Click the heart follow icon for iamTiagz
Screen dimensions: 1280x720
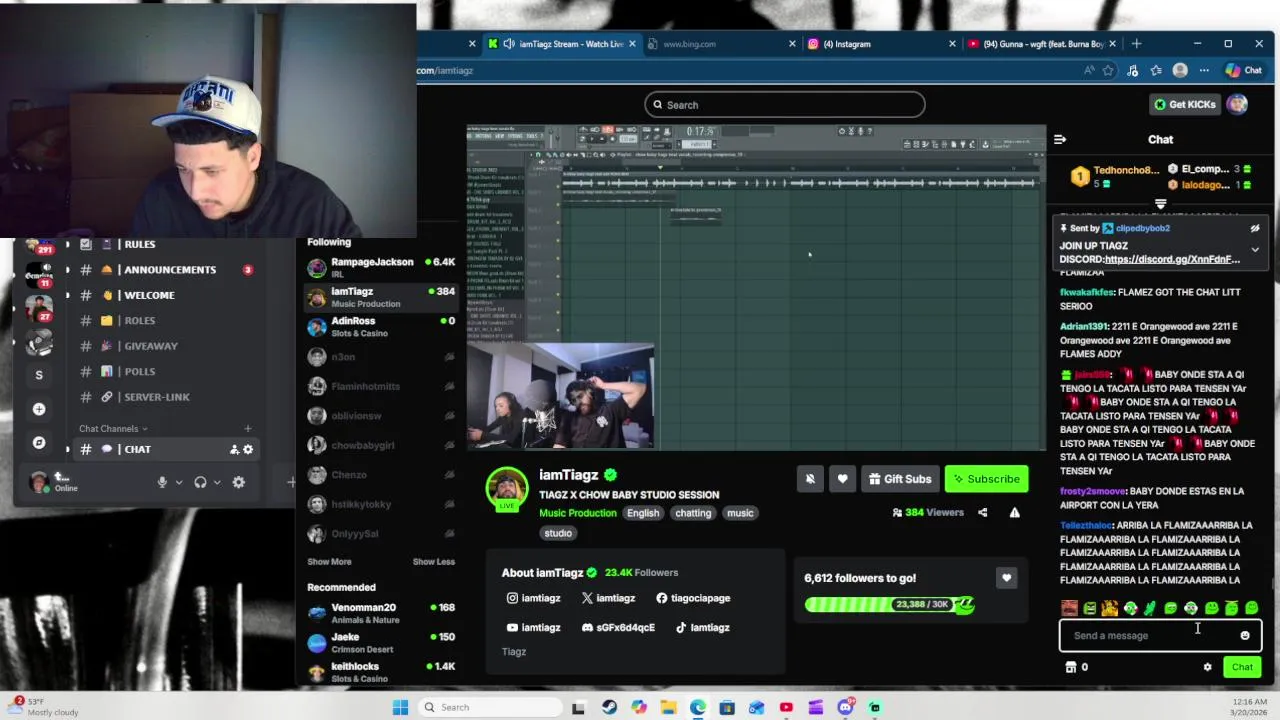point(843,479)
